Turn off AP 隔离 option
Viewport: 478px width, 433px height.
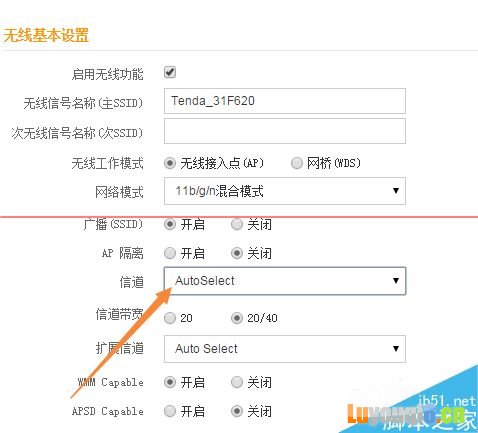[x=237, y=253]
